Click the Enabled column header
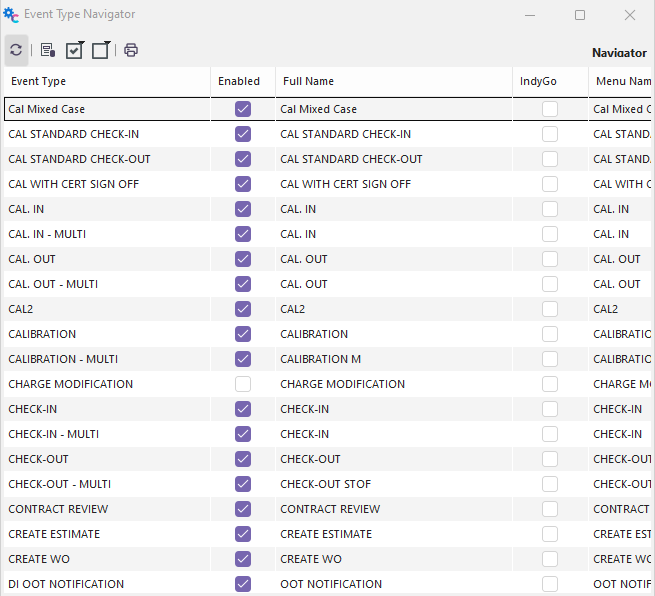This screenshot has width=655, height=596. coord(238,81)
